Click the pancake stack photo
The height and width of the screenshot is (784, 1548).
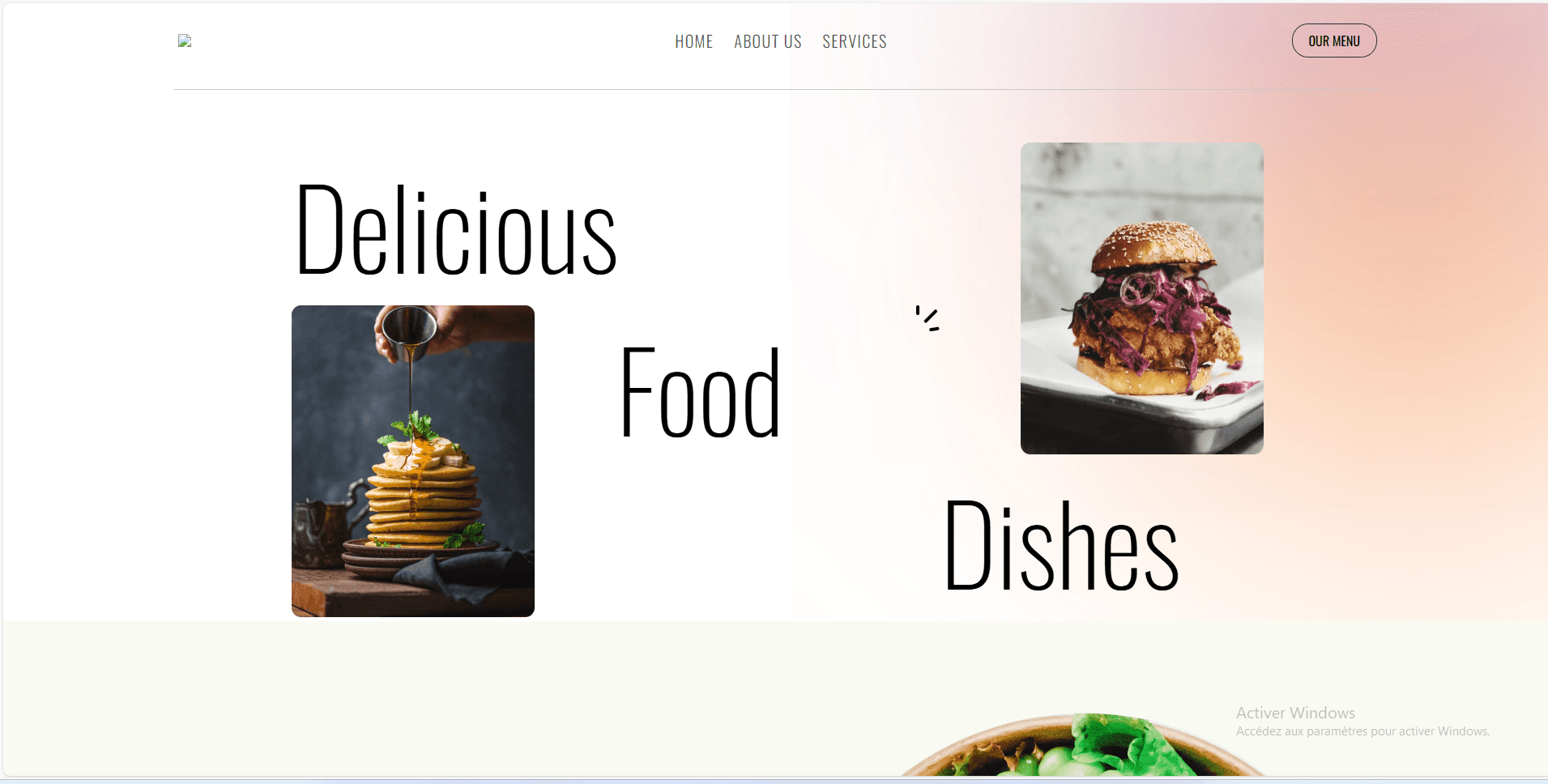(413, 461)
